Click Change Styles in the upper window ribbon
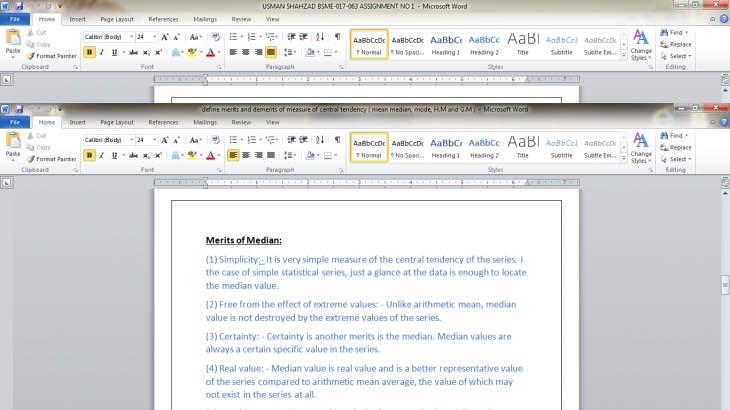The width and height of the screenshot is (730, 410). coord(641,45)
